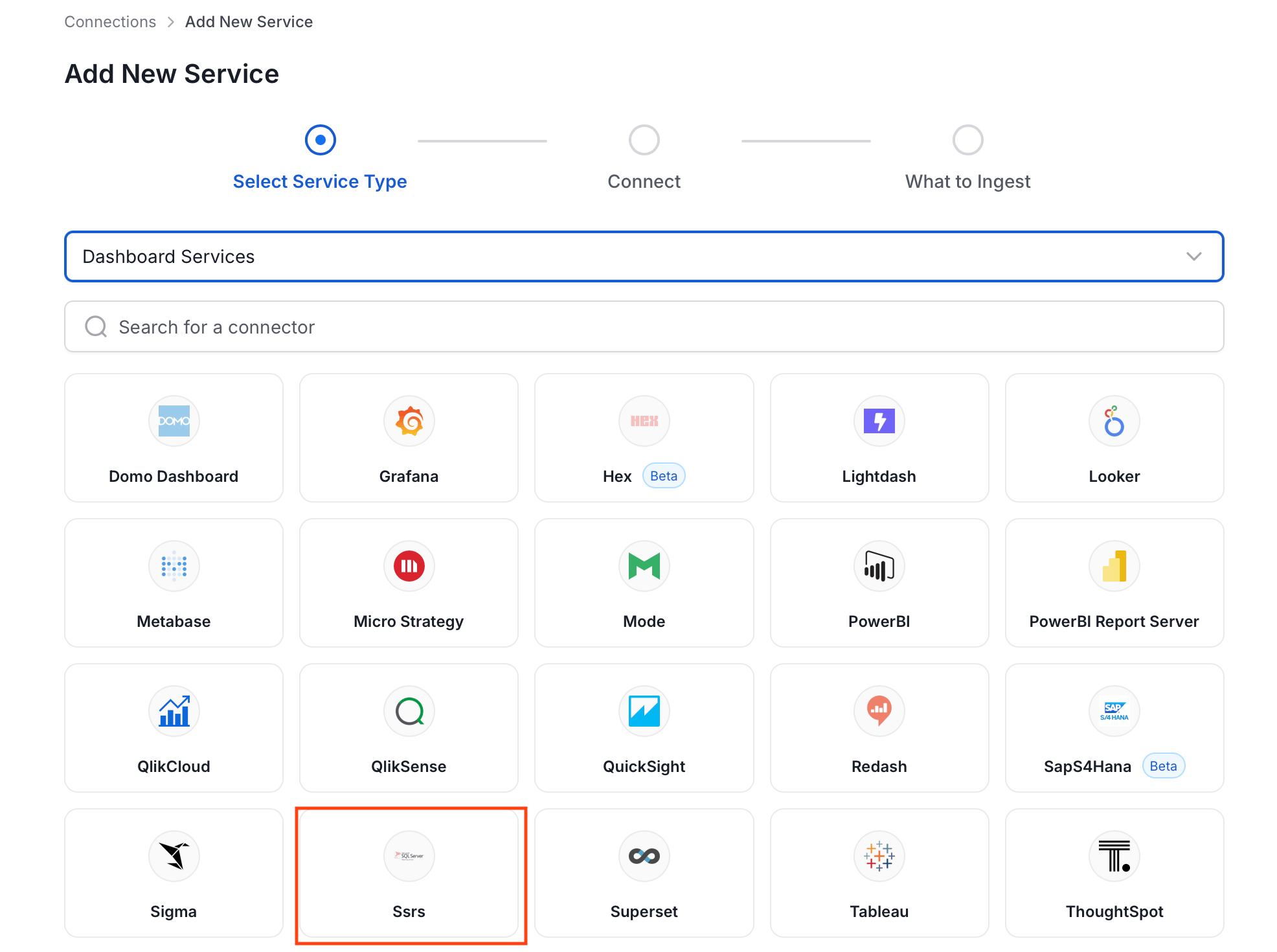Click the Select Service Type step label
1277x952 pixels.
tap(320, 181)
